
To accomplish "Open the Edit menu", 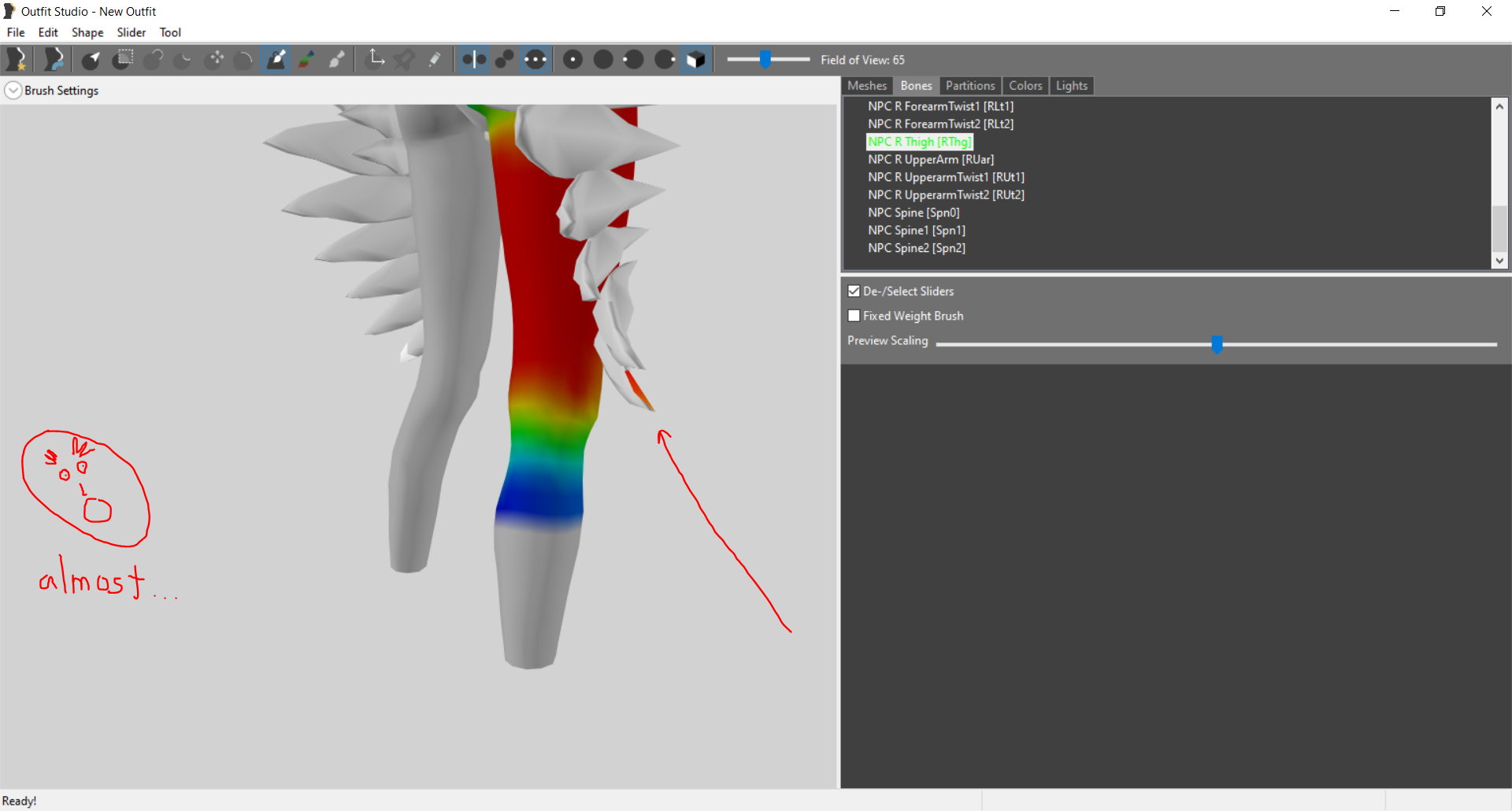I will [x=48, y=32].
